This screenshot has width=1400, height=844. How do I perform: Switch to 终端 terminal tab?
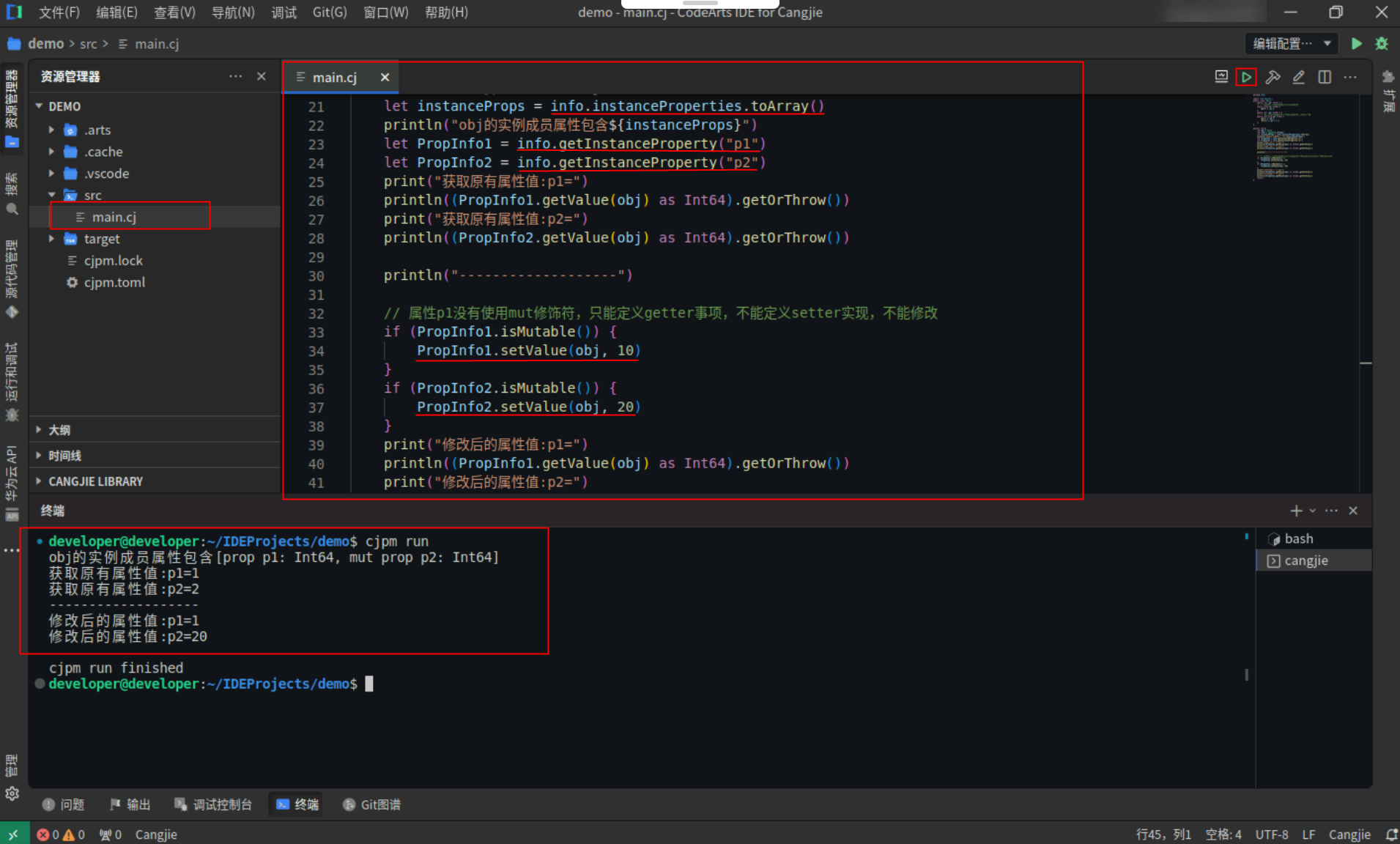click(x=297, y=804)
